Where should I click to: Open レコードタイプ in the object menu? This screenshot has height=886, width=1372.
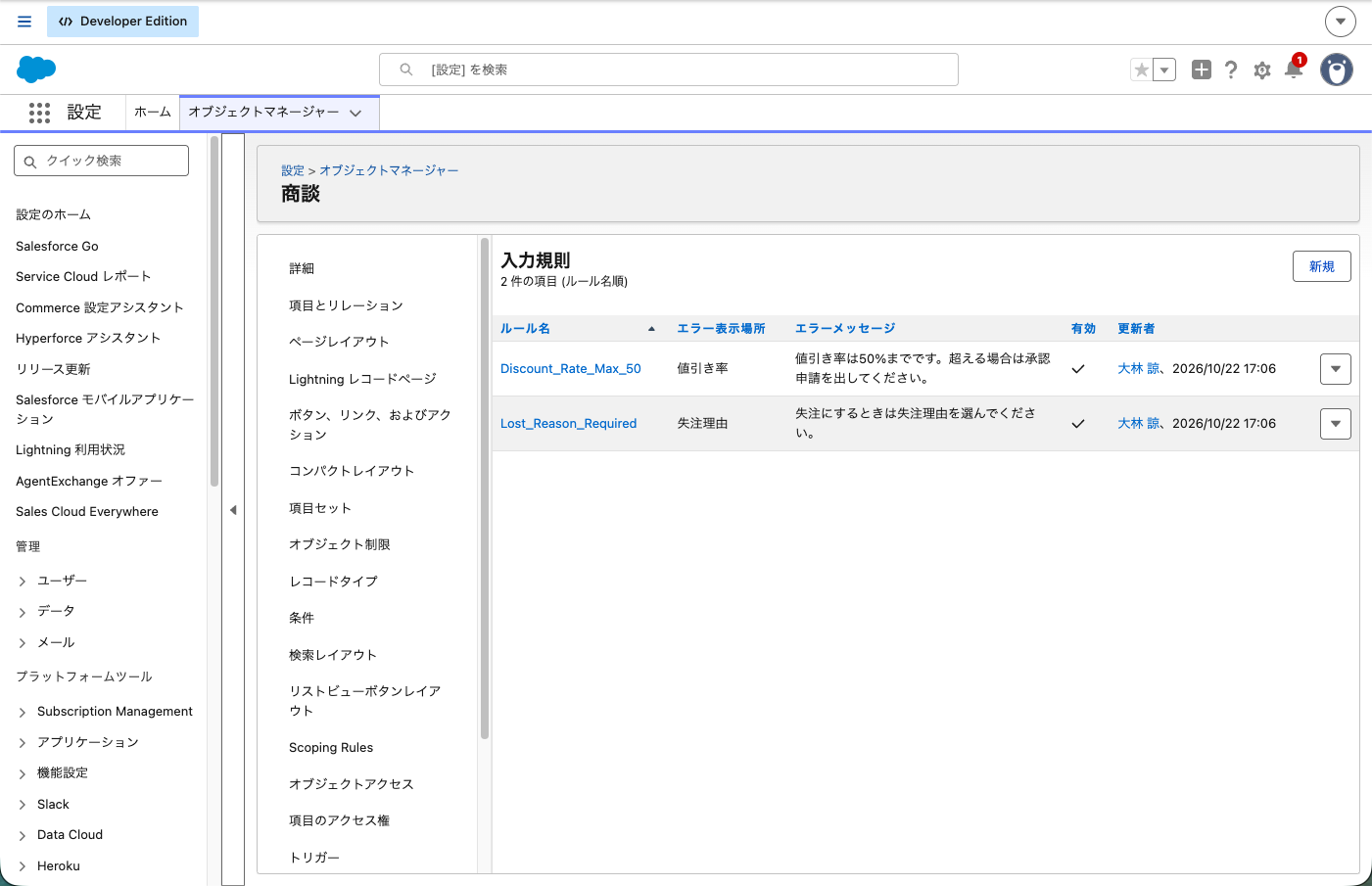click(x=333, y=582)
